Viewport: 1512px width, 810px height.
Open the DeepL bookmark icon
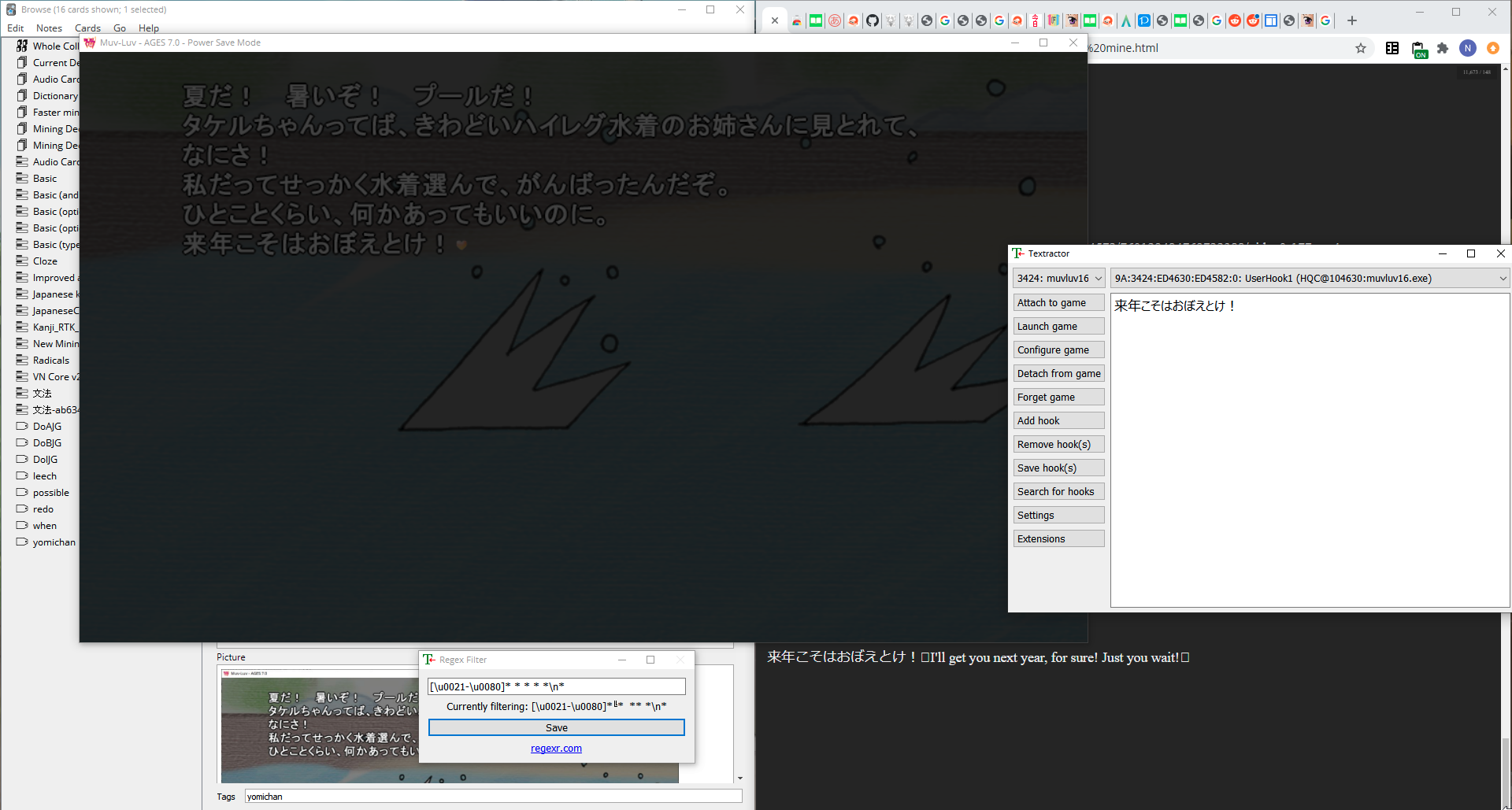(1144, 21)
